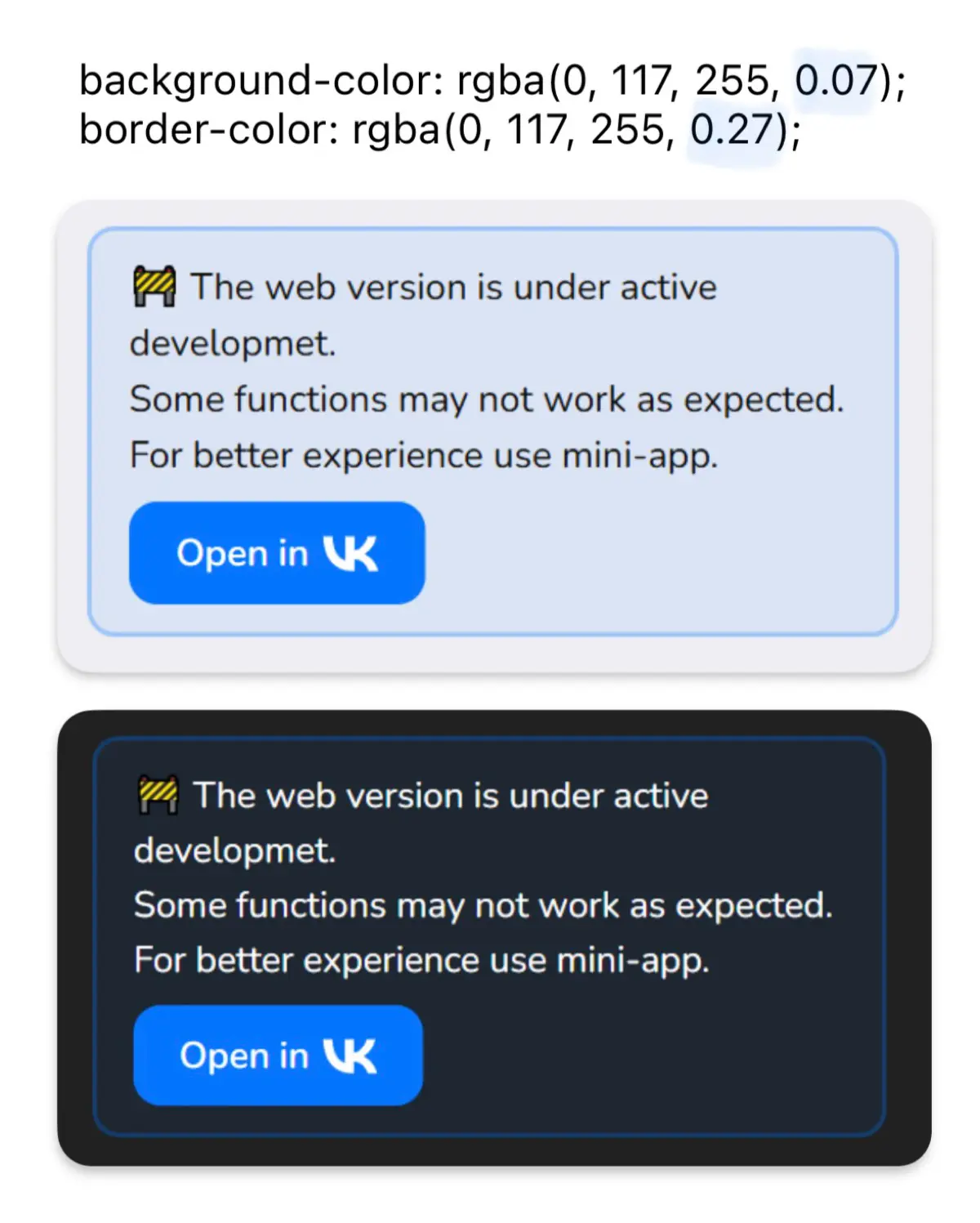Click the construction barrier emoji in light banner
This screenshot has height=1223, width=980.
pos(154,287)
